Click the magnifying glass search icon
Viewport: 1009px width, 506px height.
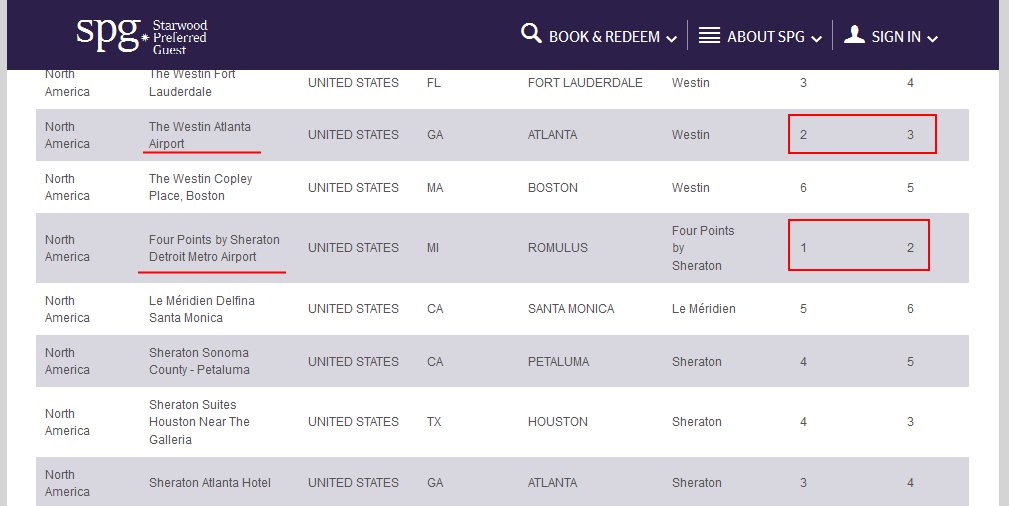[x=531, y=35]
